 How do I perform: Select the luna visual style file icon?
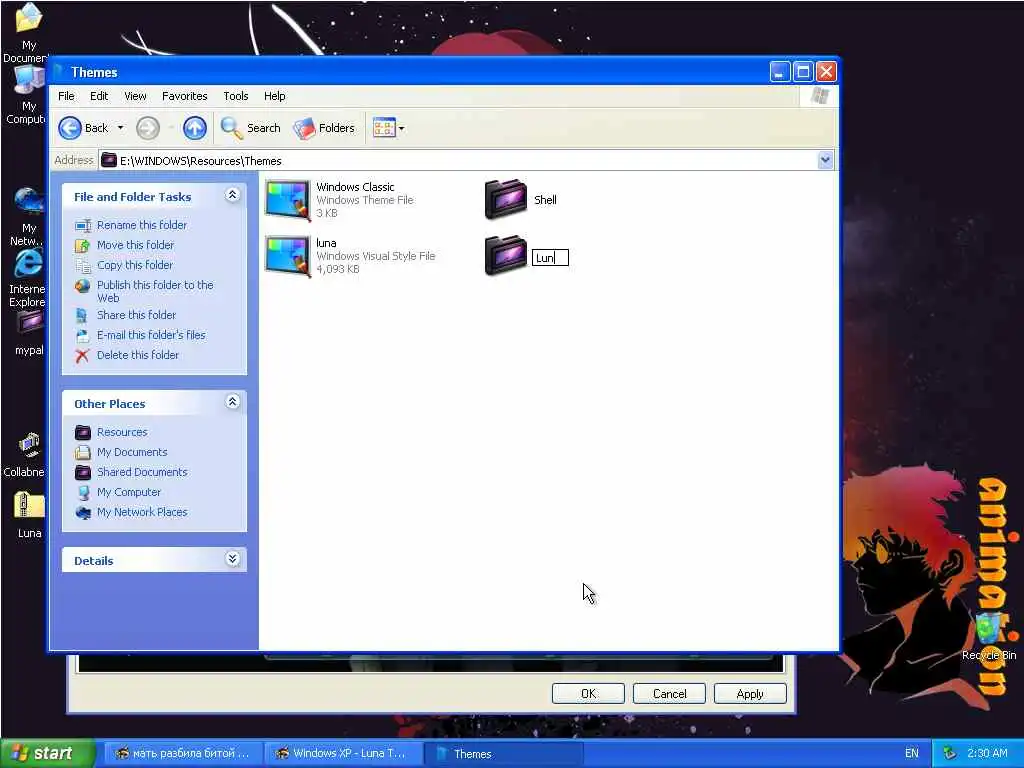(287, 256)
